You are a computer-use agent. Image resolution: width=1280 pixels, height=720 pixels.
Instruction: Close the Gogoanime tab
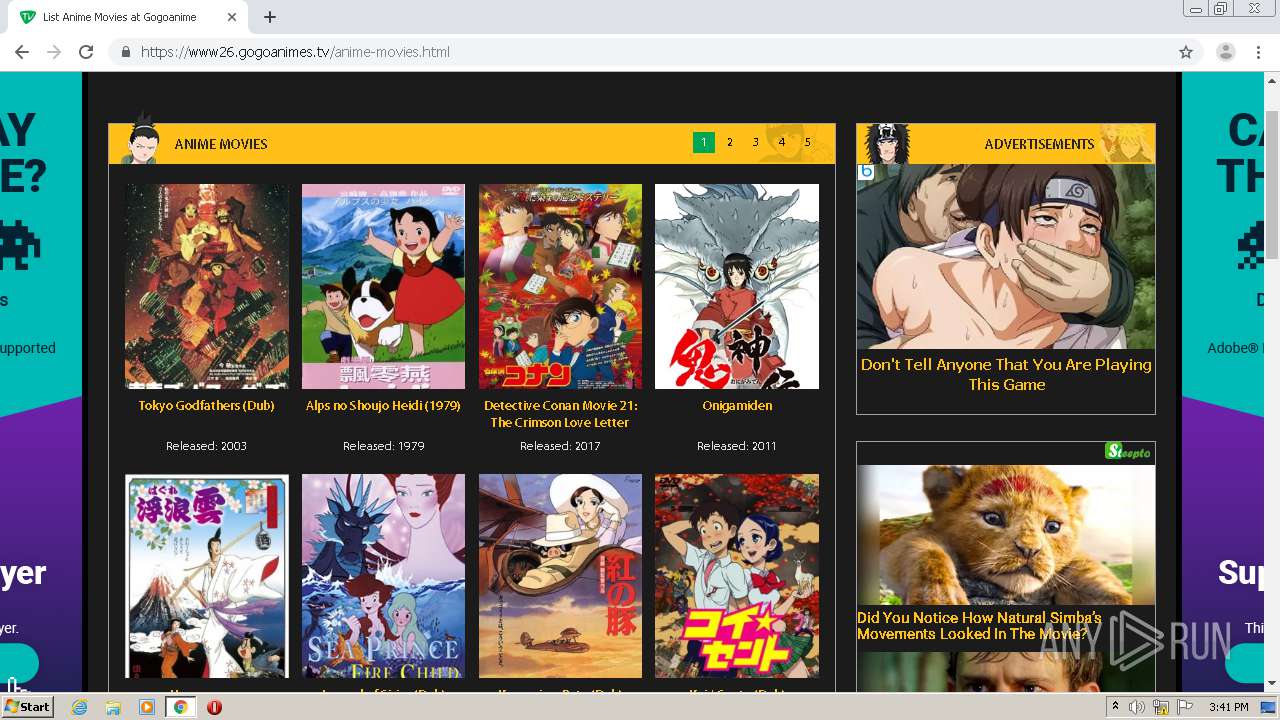tap(232, 17)
